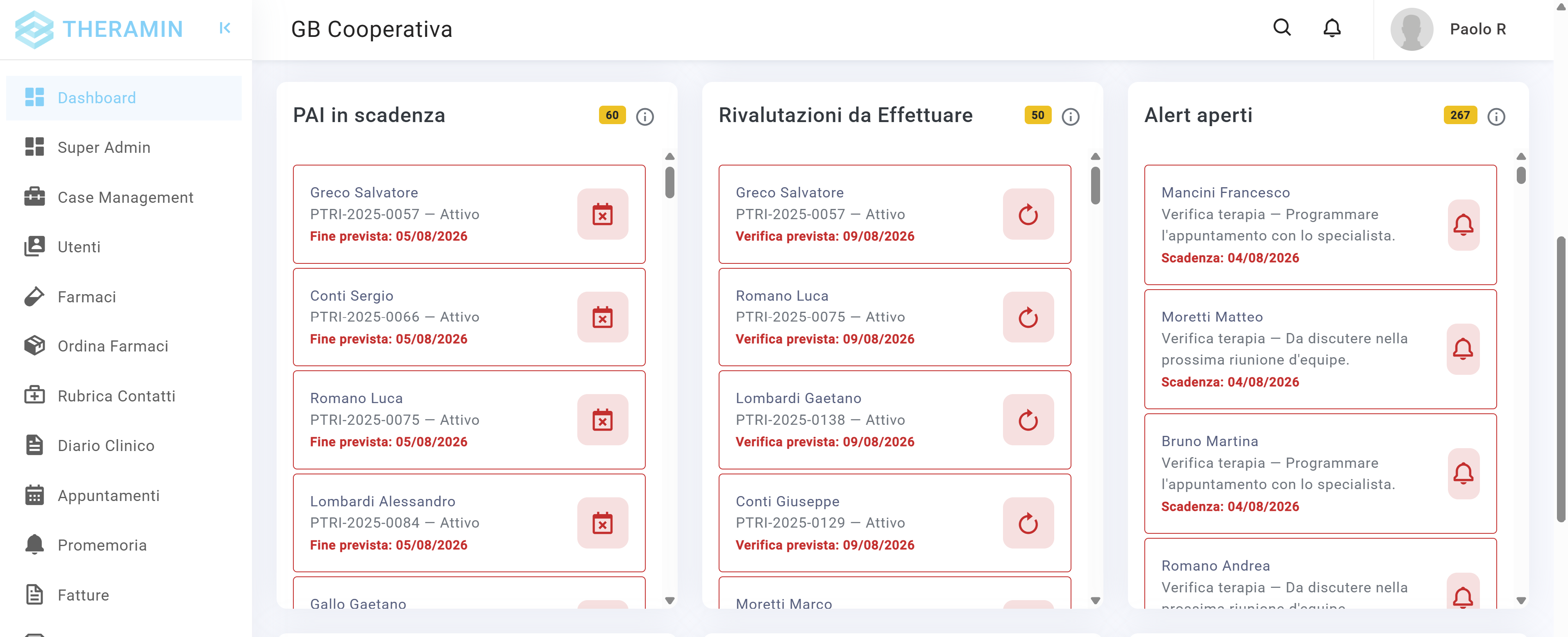The height and width of the screenshot is (637, 1568).
Task: Open Super Admin section
Action: 124,147
